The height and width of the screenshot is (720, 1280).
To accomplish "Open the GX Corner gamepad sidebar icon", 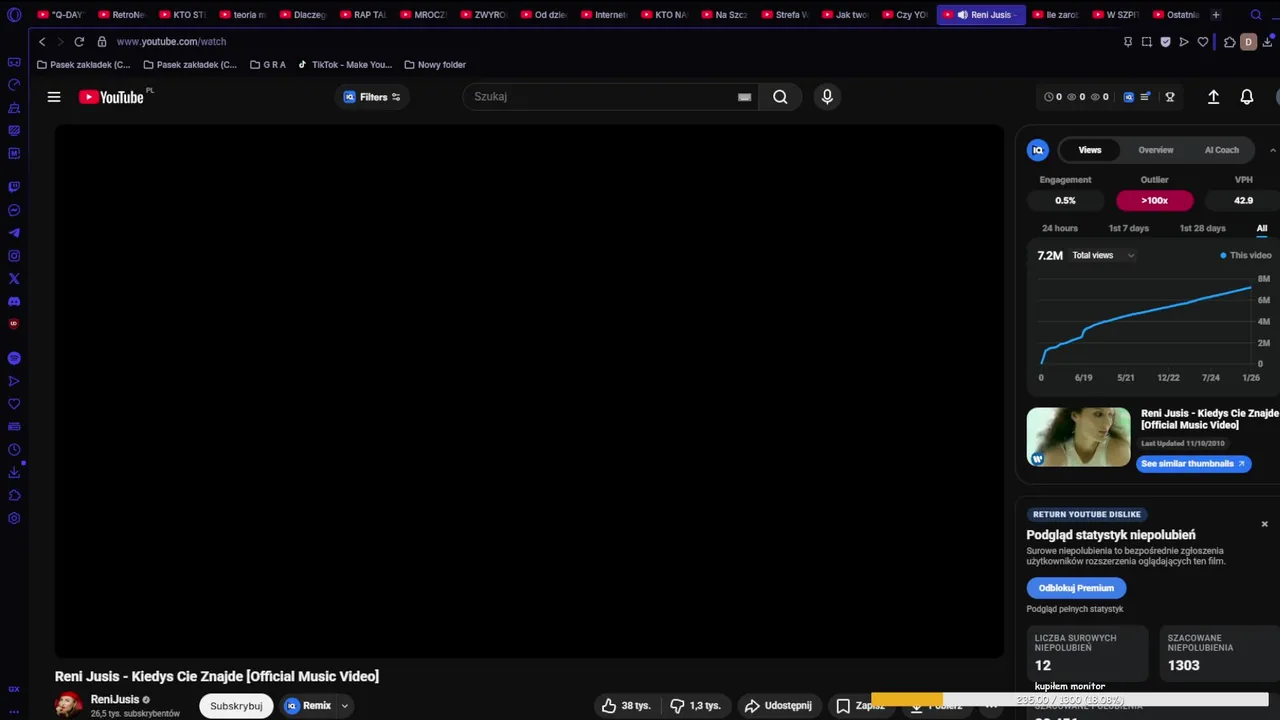I will click(14, 62).
